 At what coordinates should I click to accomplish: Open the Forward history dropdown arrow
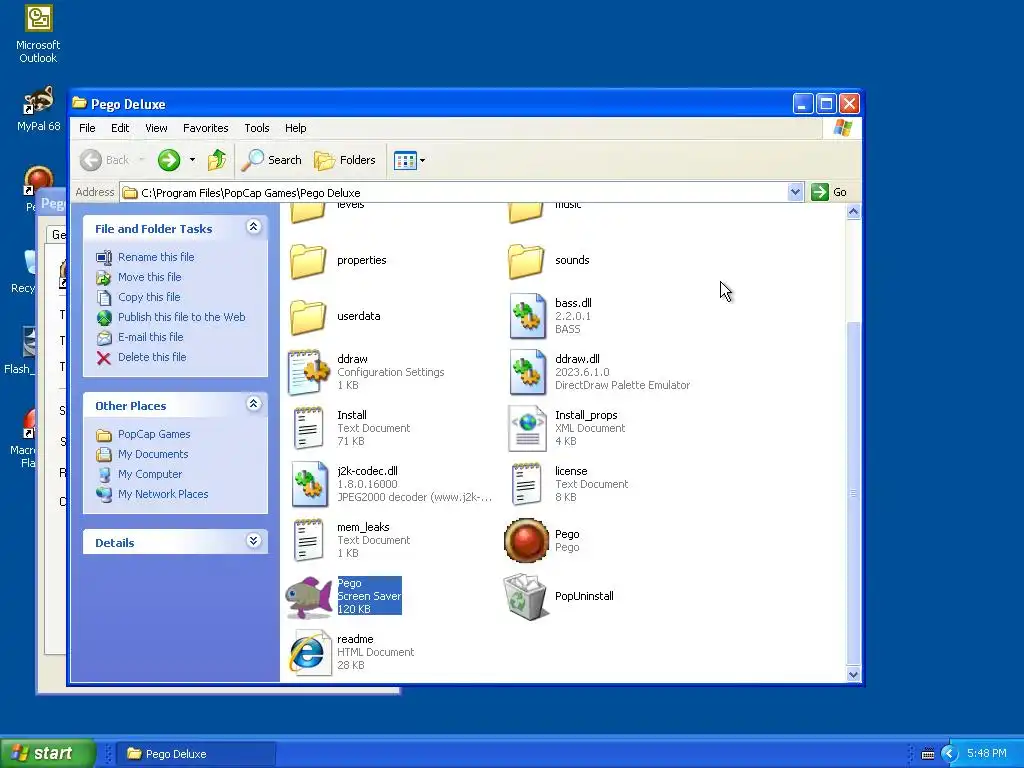point(192,160)
